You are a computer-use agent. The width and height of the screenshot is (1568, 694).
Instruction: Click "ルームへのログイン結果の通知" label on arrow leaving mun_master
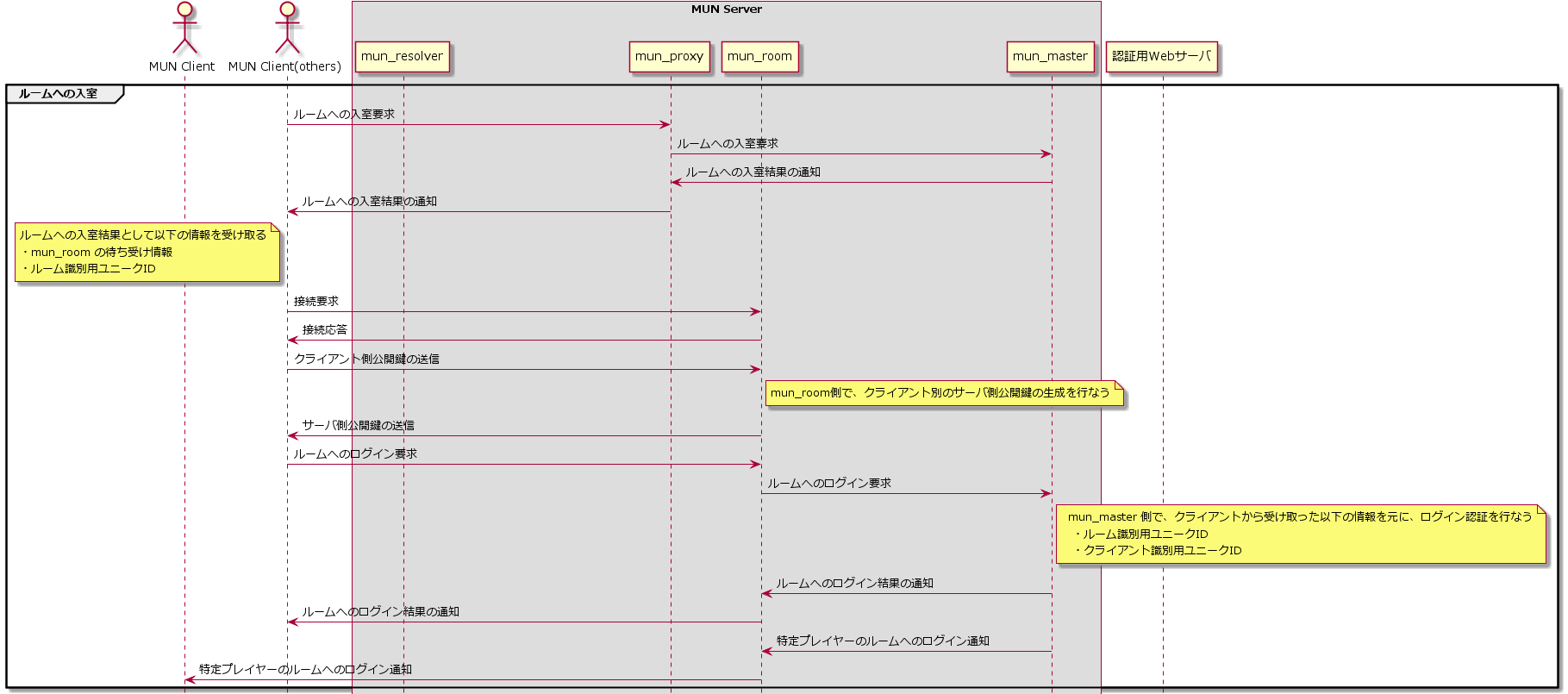click(854, 584)
